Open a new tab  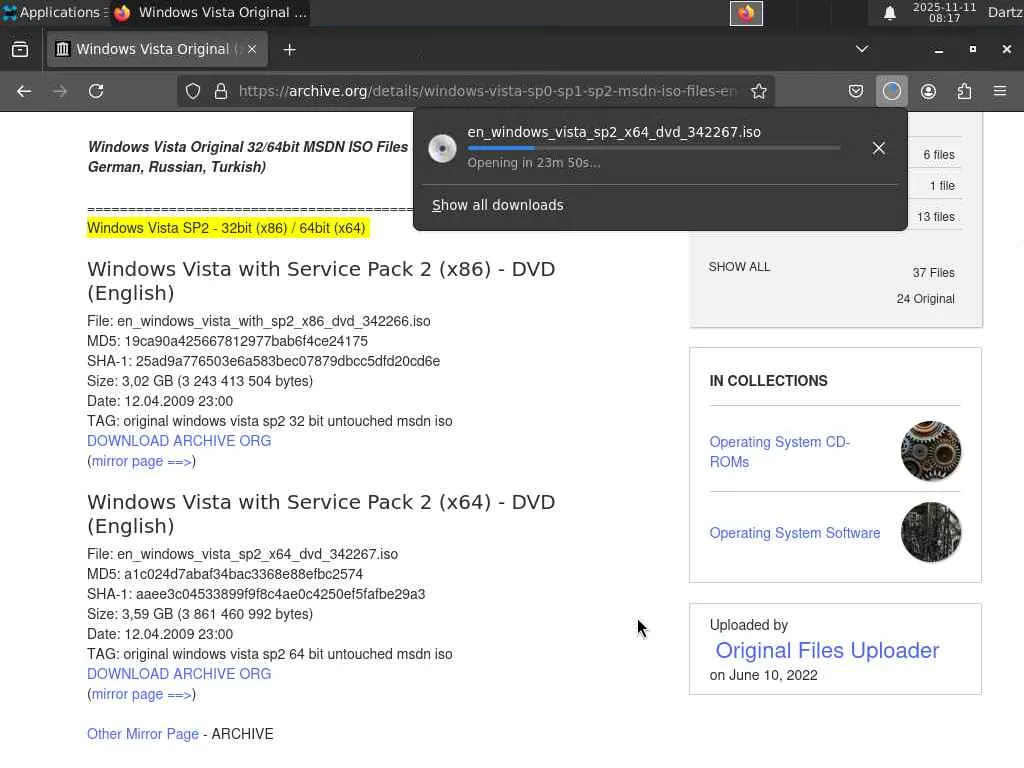[x=289, y=49]
